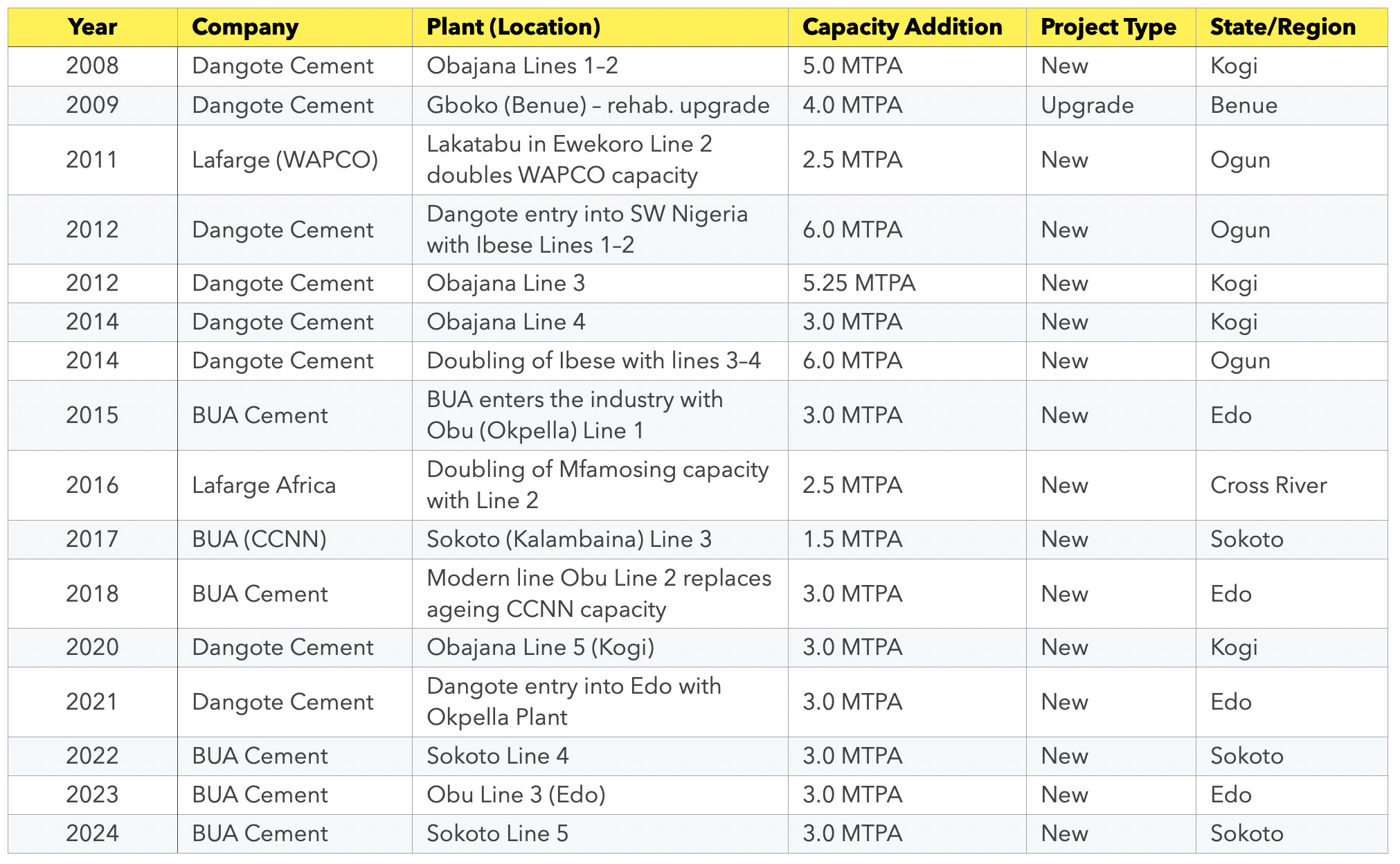Click the Project Type column header
Viewport: 1400px width, 864px height.
pos(1108,27)
